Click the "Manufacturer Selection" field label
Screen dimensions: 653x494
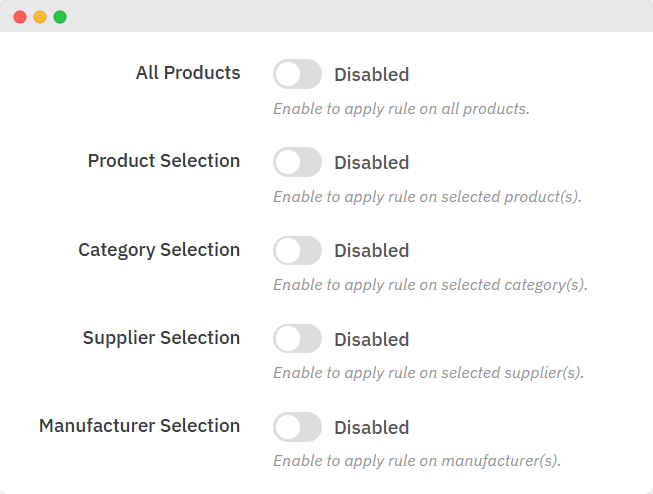[x=140, y=426]
